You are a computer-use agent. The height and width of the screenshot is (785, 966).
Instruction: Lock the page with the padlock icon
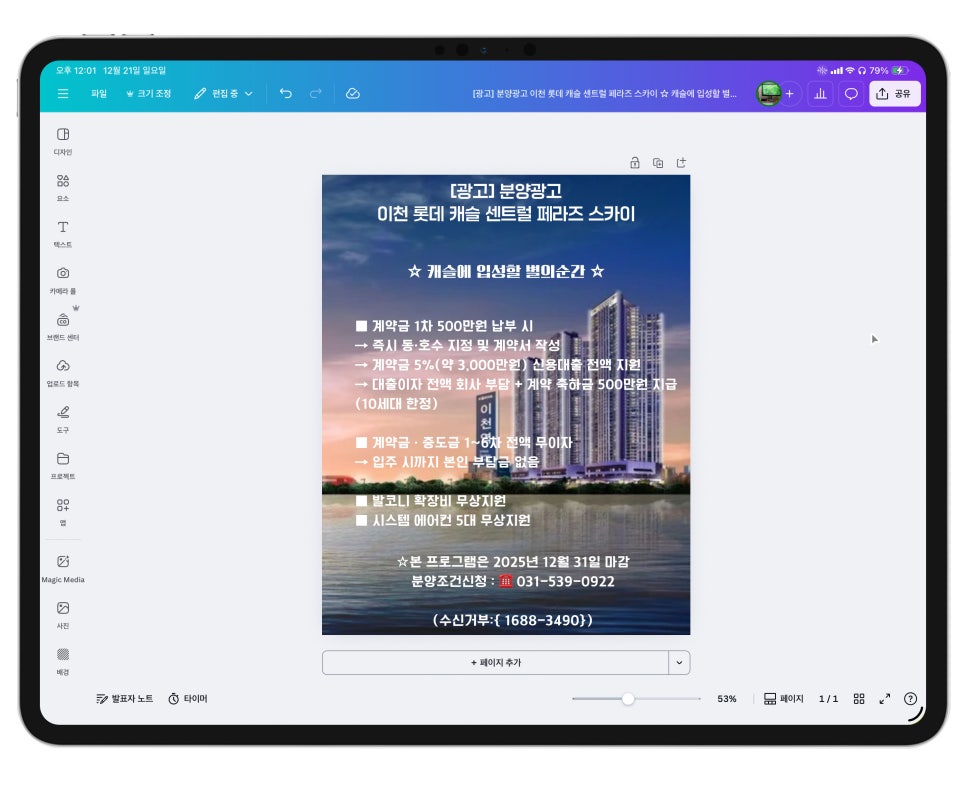tap(635, 163)
